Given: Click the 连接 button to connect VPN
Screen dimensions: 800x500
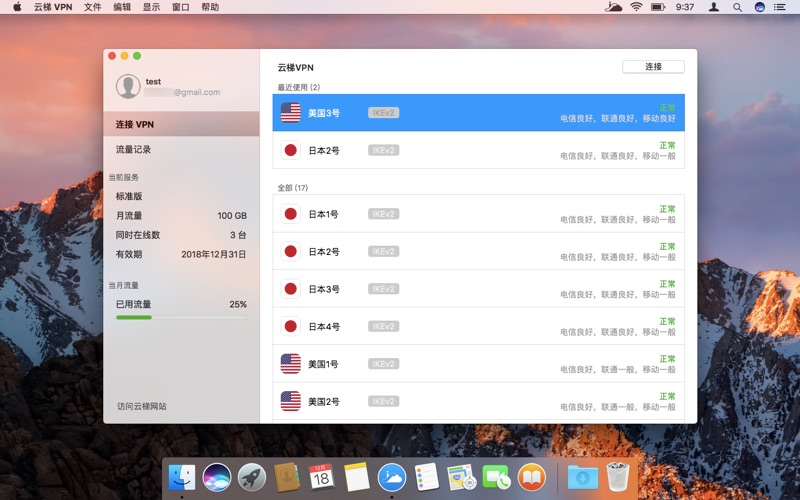Looking at the screenshot, I should (x=653, y=67).
